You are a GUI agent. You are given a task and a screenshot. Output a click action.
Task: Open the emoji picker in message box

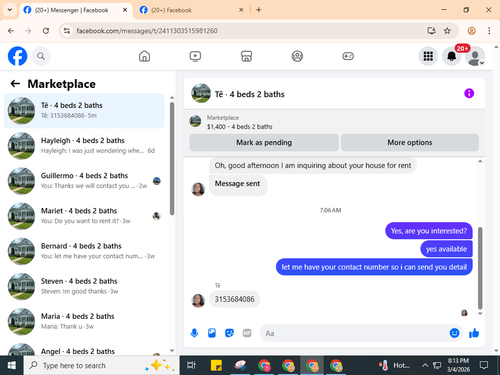click(x=454, y=333)
